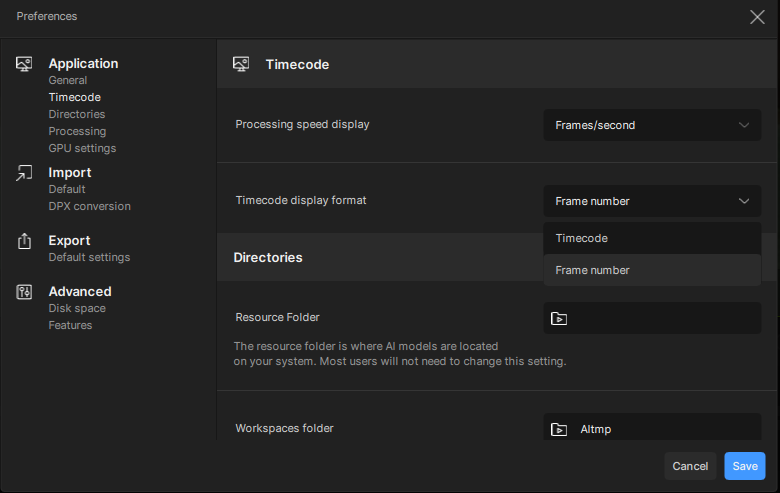Select DPX conversion under Import
The image size is (780, 493).
click(x=89, y=206)
